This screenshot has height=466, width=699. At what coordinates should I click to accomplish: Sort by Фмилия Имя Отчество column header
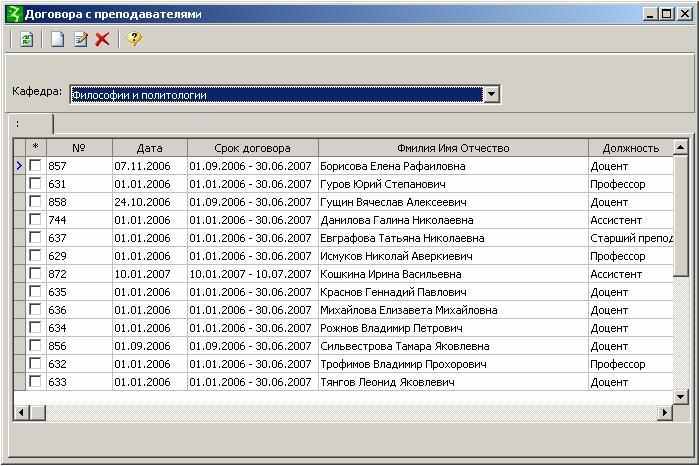(453, 148)
